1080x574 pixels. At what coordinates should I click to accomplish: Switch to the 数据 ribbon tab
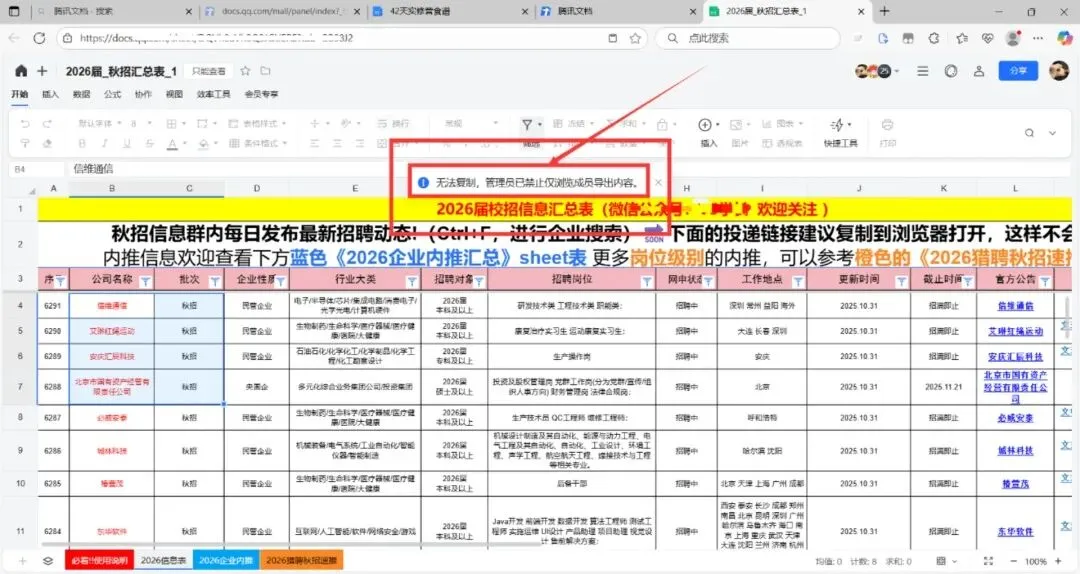[x=81, y=94]
